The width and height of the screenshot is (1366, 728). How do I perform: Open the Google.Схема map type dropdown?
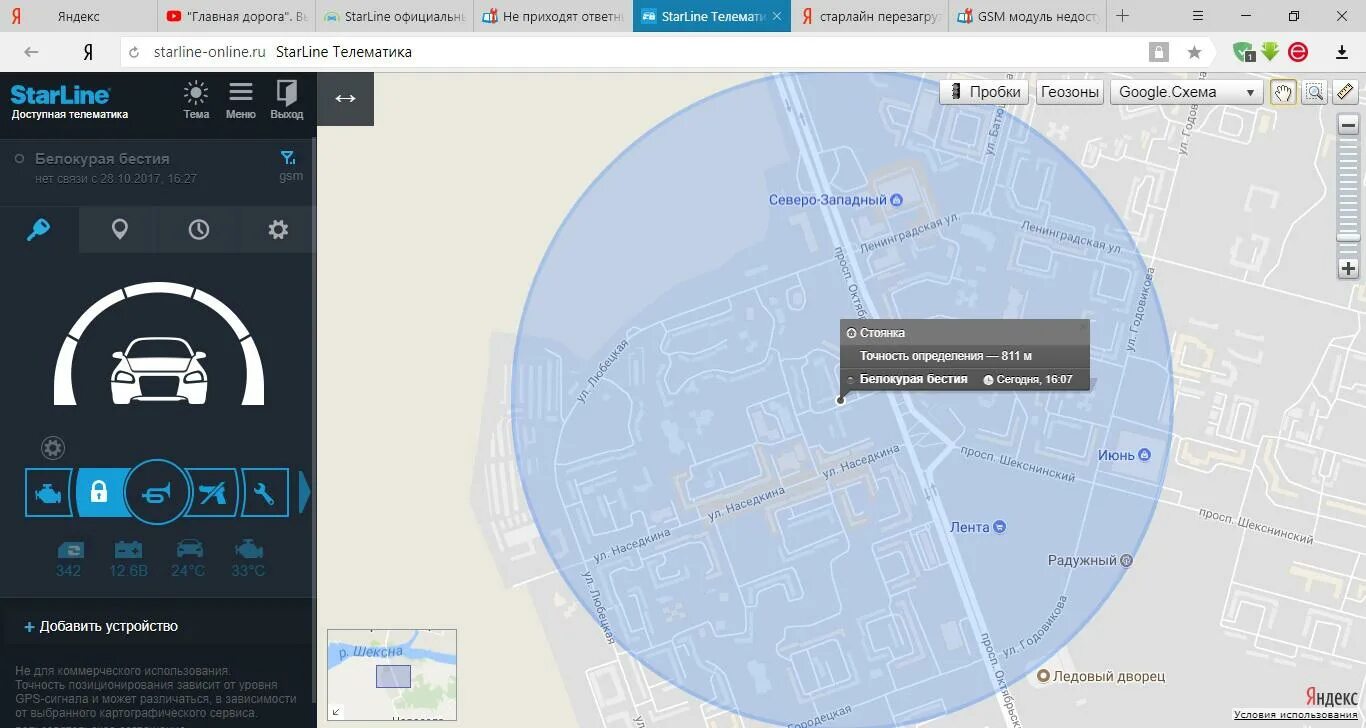1186,92
